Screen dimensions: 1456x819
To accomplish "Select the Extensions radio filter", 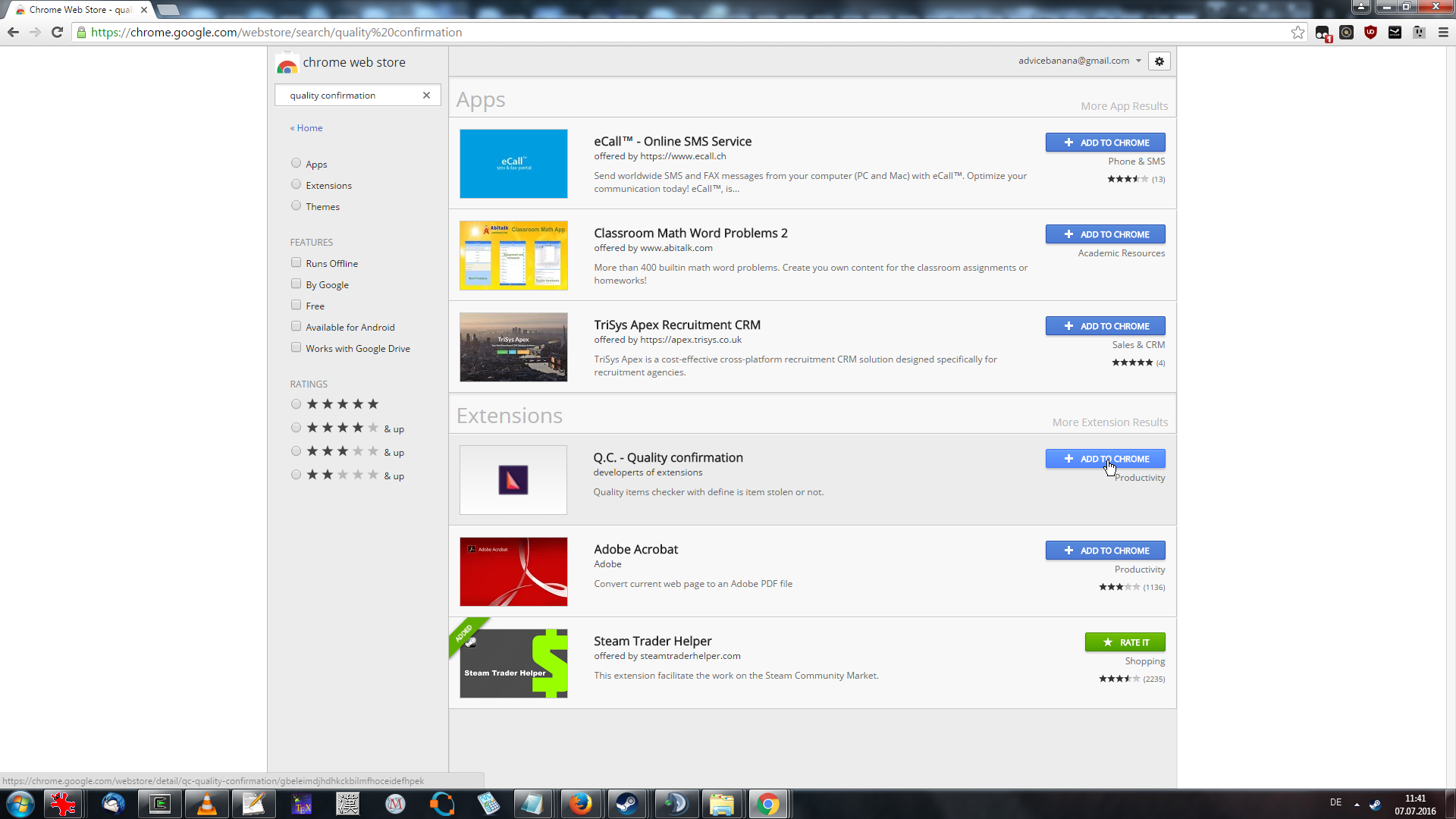I will [296, 185].
